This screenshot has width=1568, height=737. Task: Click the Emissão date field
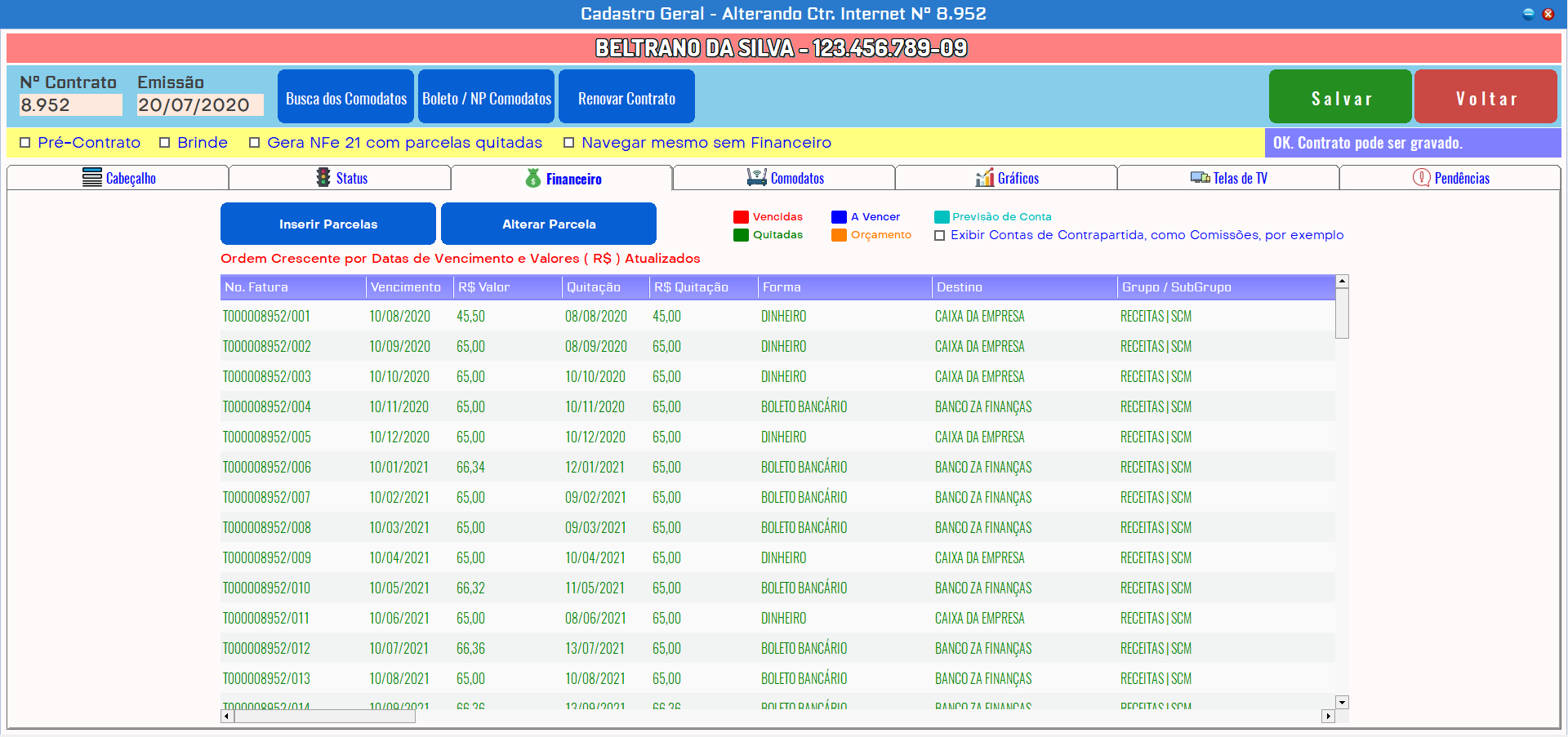(200, 105)
